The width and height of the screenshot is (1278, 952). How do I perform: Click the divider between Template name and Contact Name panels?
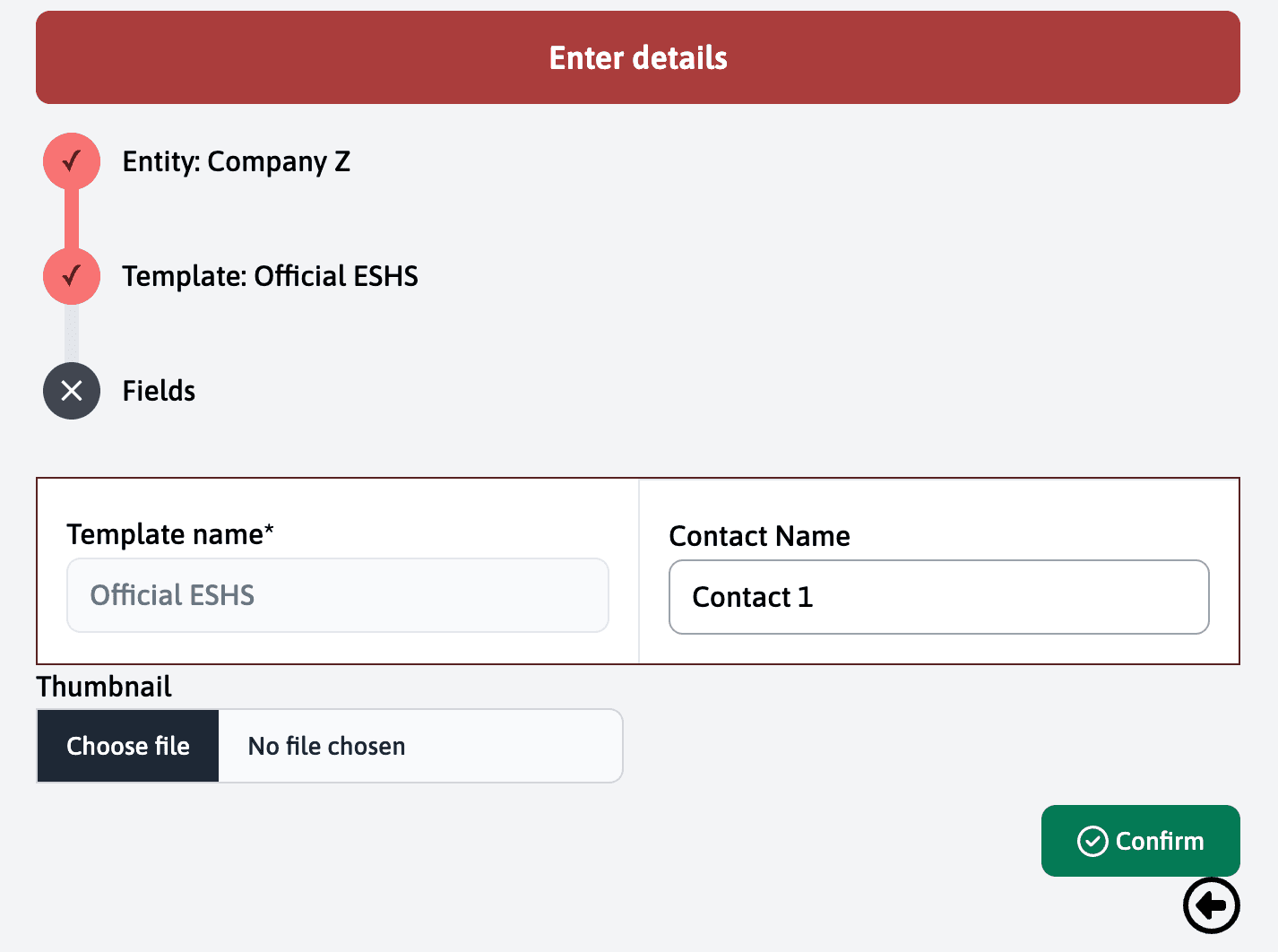point(639,571)
